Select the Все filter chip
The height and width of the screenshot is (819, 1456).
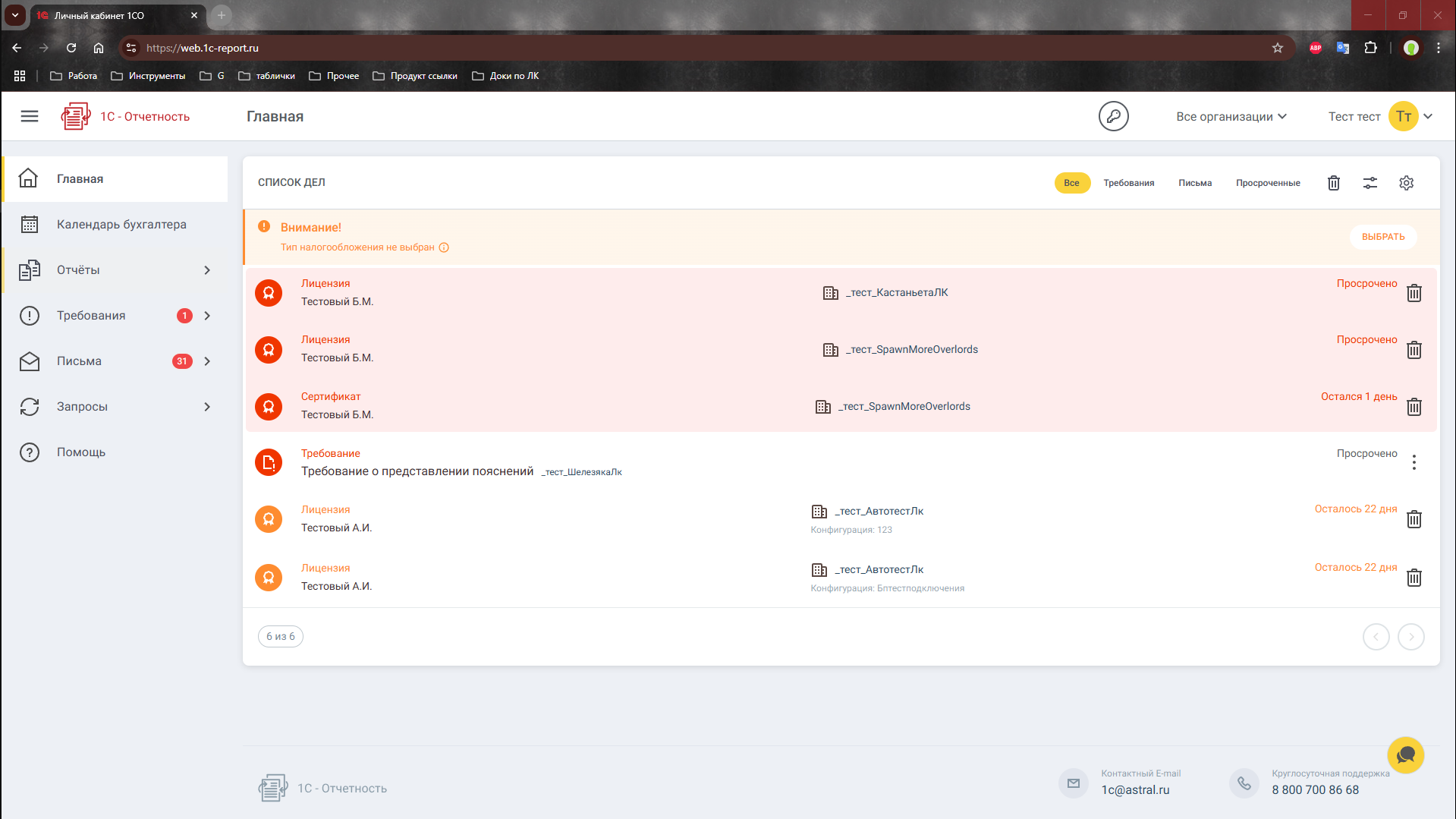pos(1071,183)
